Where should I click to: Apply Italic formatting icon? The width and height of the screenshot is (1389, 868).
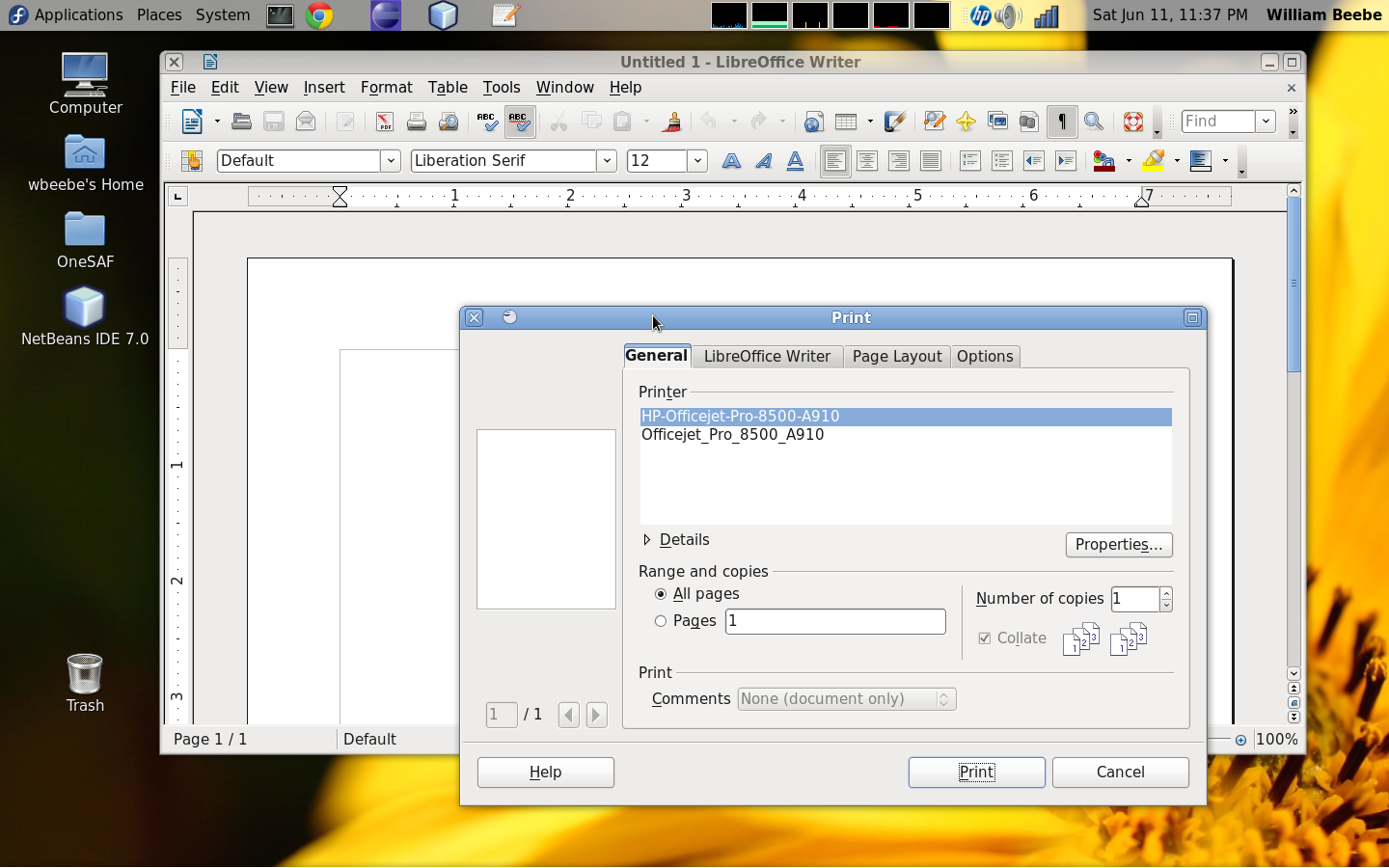click(763, 161)
